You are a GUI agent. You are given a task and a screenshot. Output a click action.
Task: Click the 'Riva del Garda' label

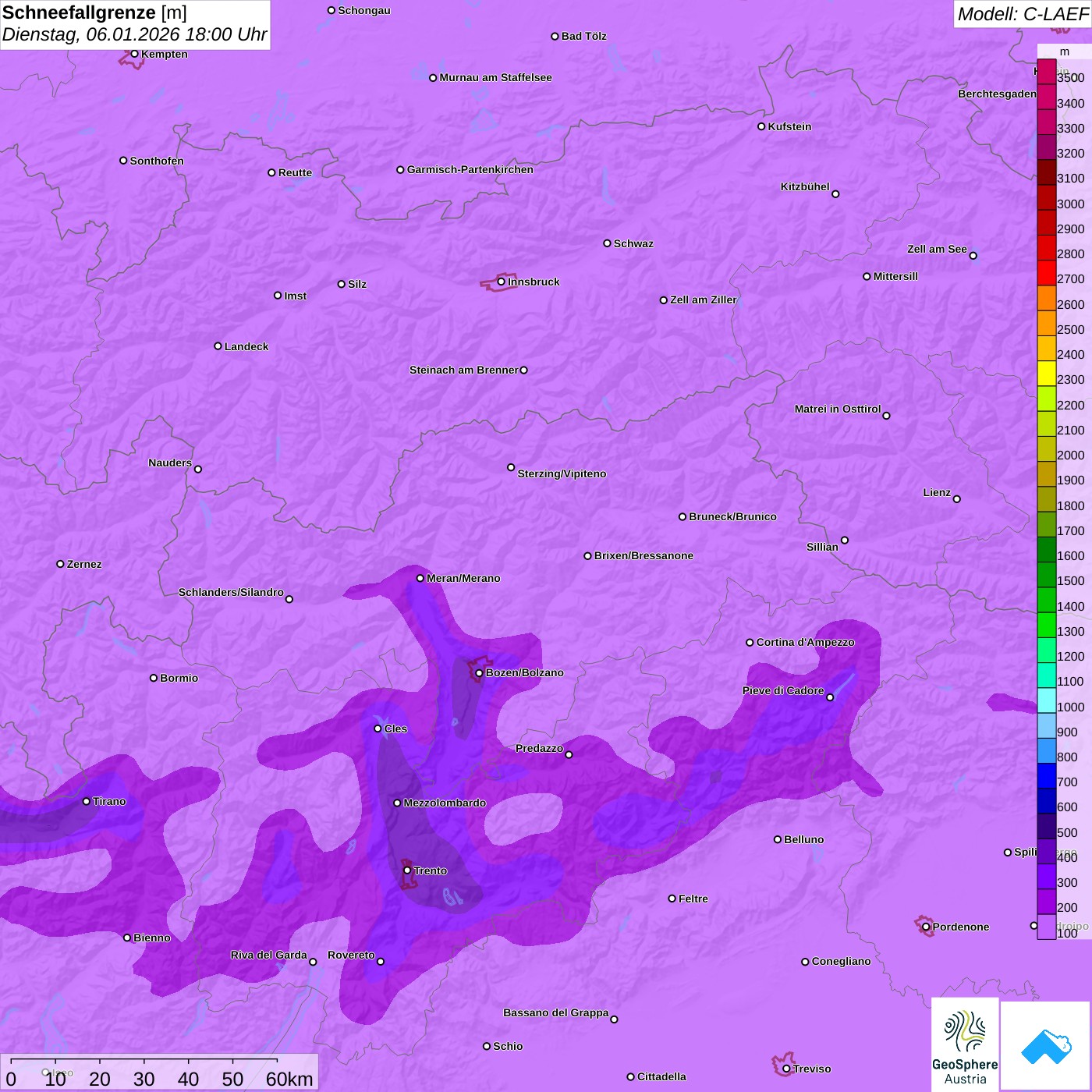click(x=269, y=955)
